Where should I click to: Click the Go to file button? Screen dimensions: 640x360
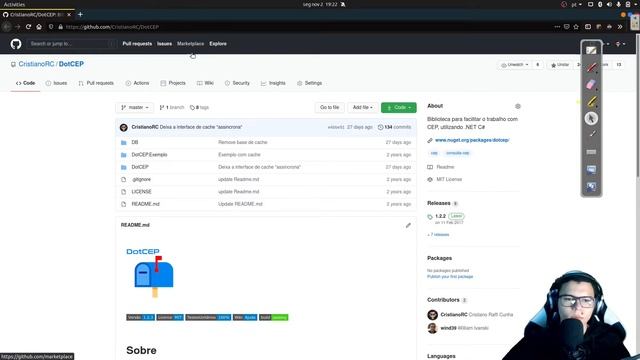click(x=329, y=107)
